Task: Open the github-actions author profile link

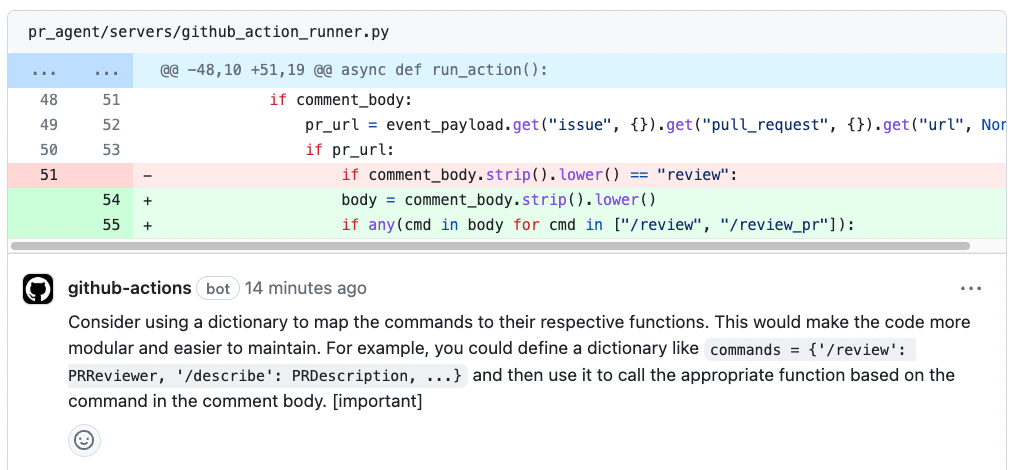Action: click(129, 288)
